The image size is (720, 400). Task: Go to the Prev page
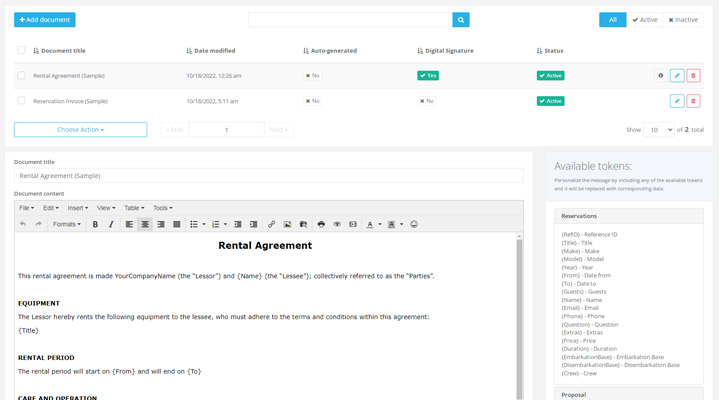click(174, 130)
